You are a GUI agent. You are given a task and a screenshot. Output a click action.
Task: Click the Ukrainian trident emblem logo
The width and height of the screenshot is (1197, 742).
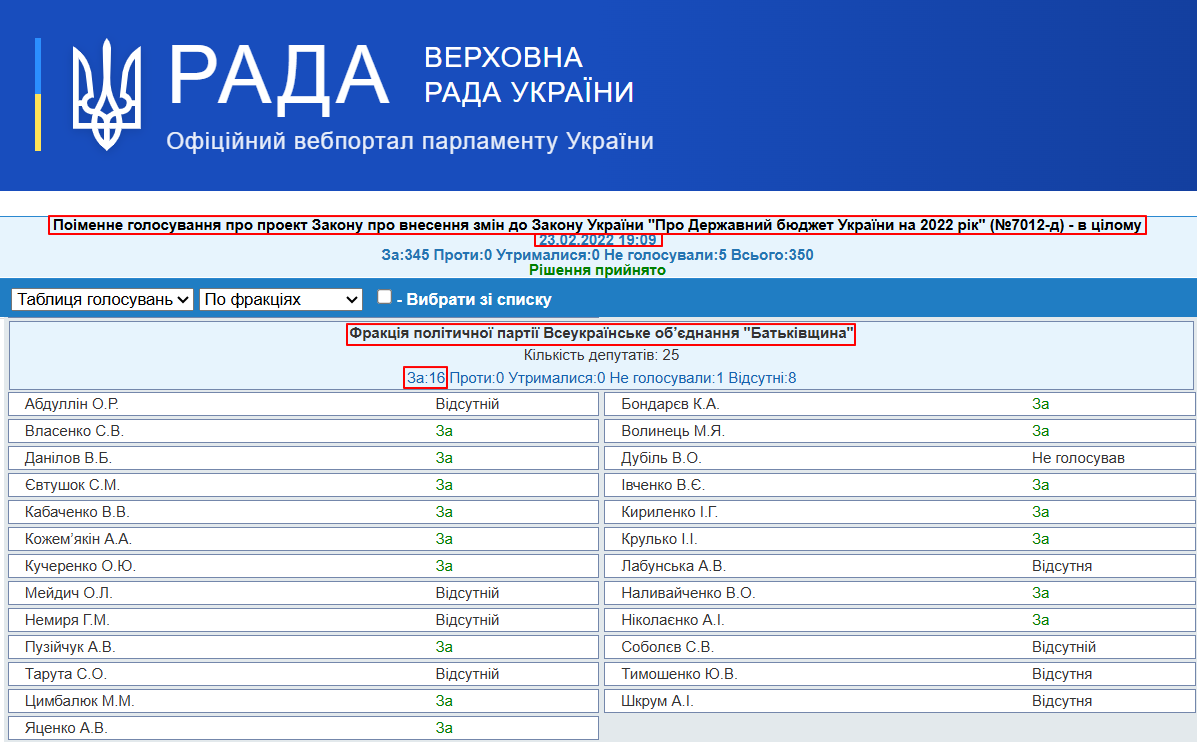(106, 95)
